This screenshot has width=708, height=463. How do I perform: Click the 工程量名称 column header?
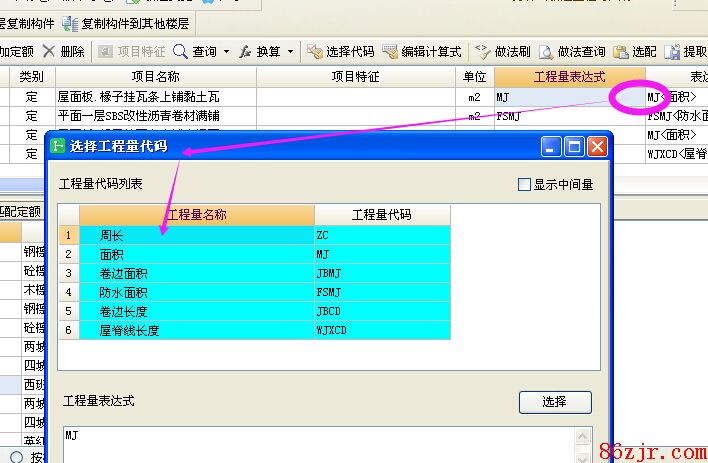click(x=196, y=215)
